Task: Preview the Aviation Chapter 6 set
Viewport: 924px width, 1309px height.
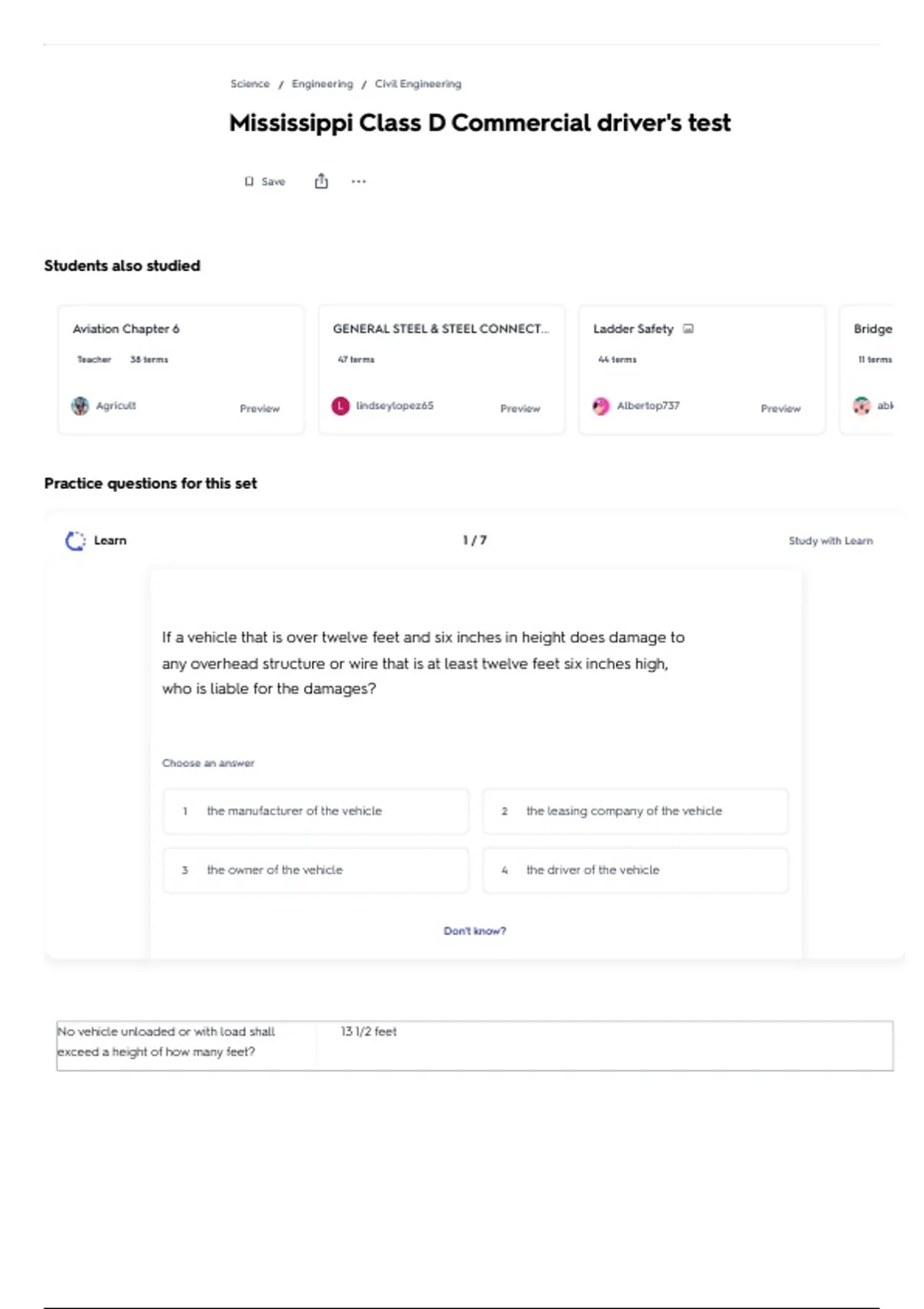Action: (259, 408)
